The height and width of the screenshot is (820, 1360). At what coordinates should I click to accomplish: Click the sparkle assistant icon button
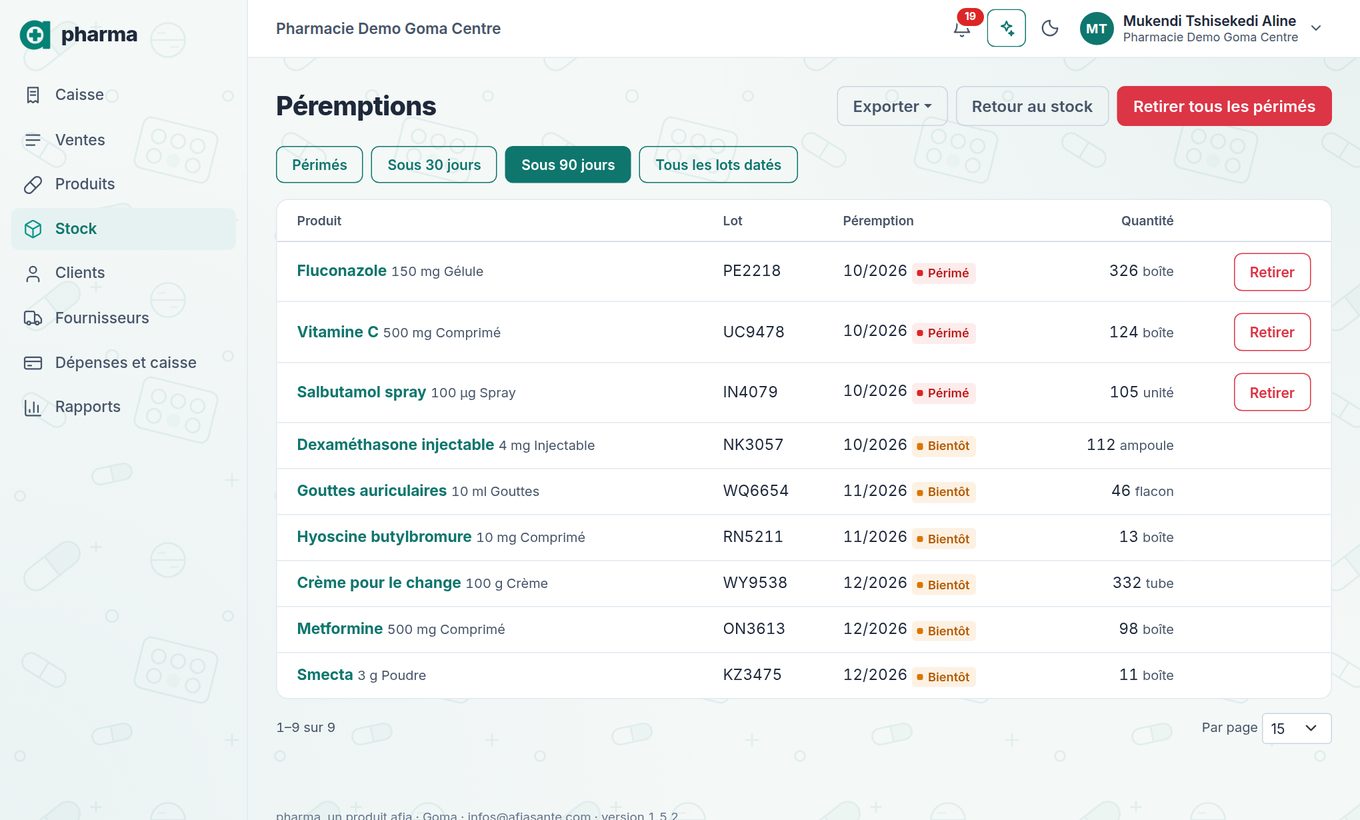tap(1006, 28)
